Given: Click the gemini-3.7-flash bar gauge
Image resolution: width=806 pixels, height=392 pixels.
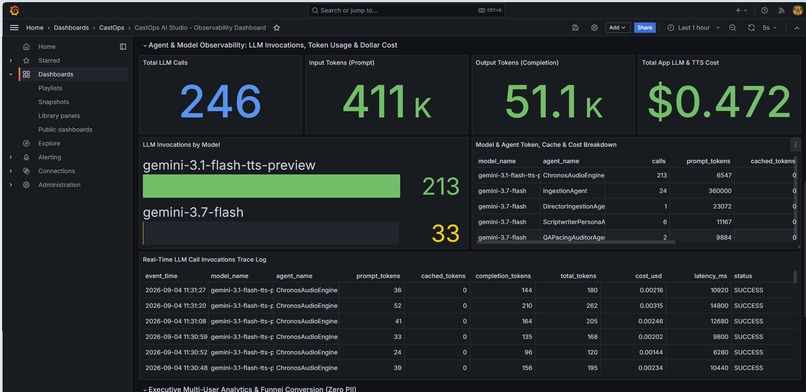Looking at the screenshot, I should (x=271, y=233).
